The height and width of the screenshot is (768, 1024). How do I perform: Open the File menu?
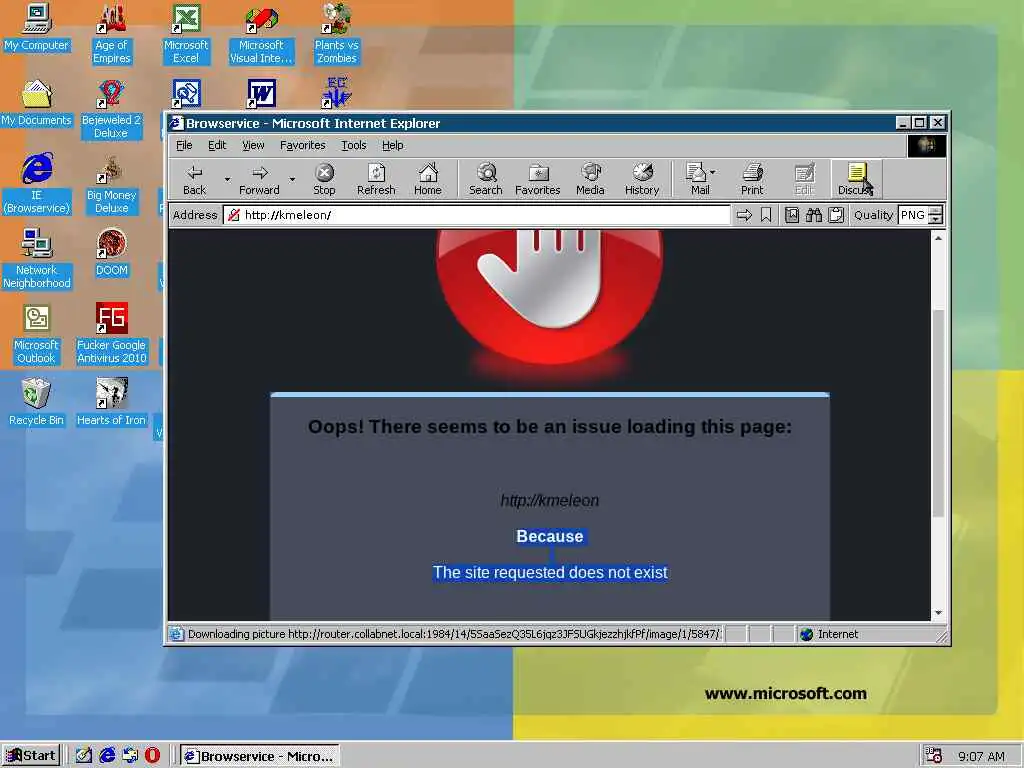[184, 146]
